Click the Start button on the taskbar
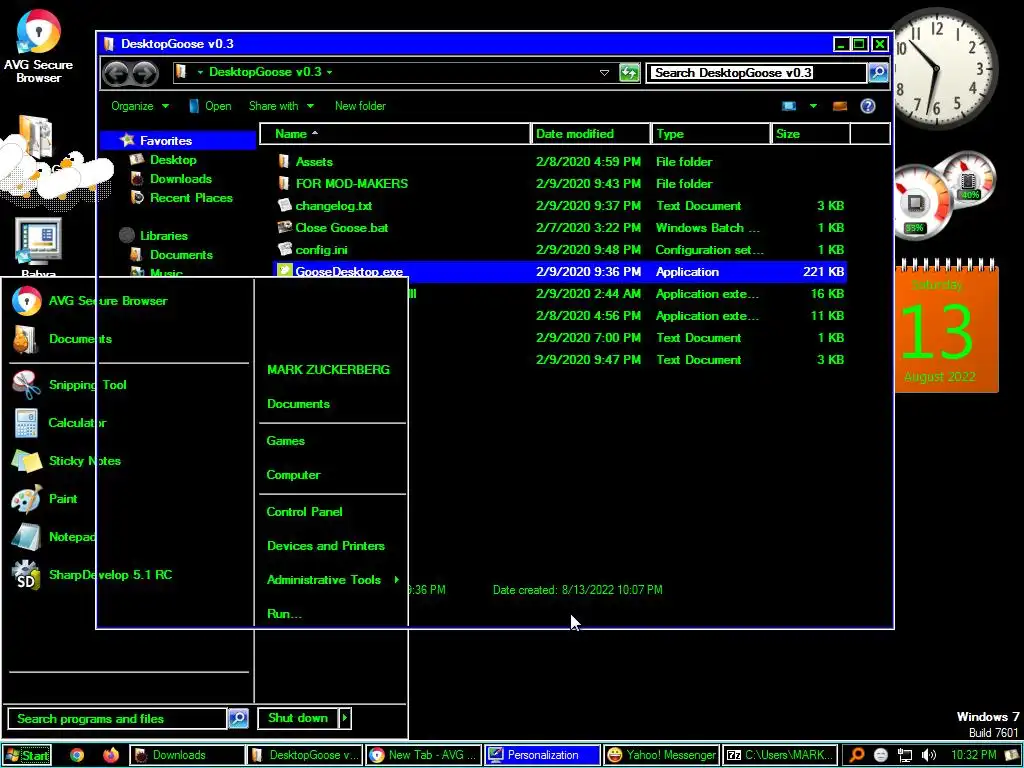1024x768 pixels. 27,755
